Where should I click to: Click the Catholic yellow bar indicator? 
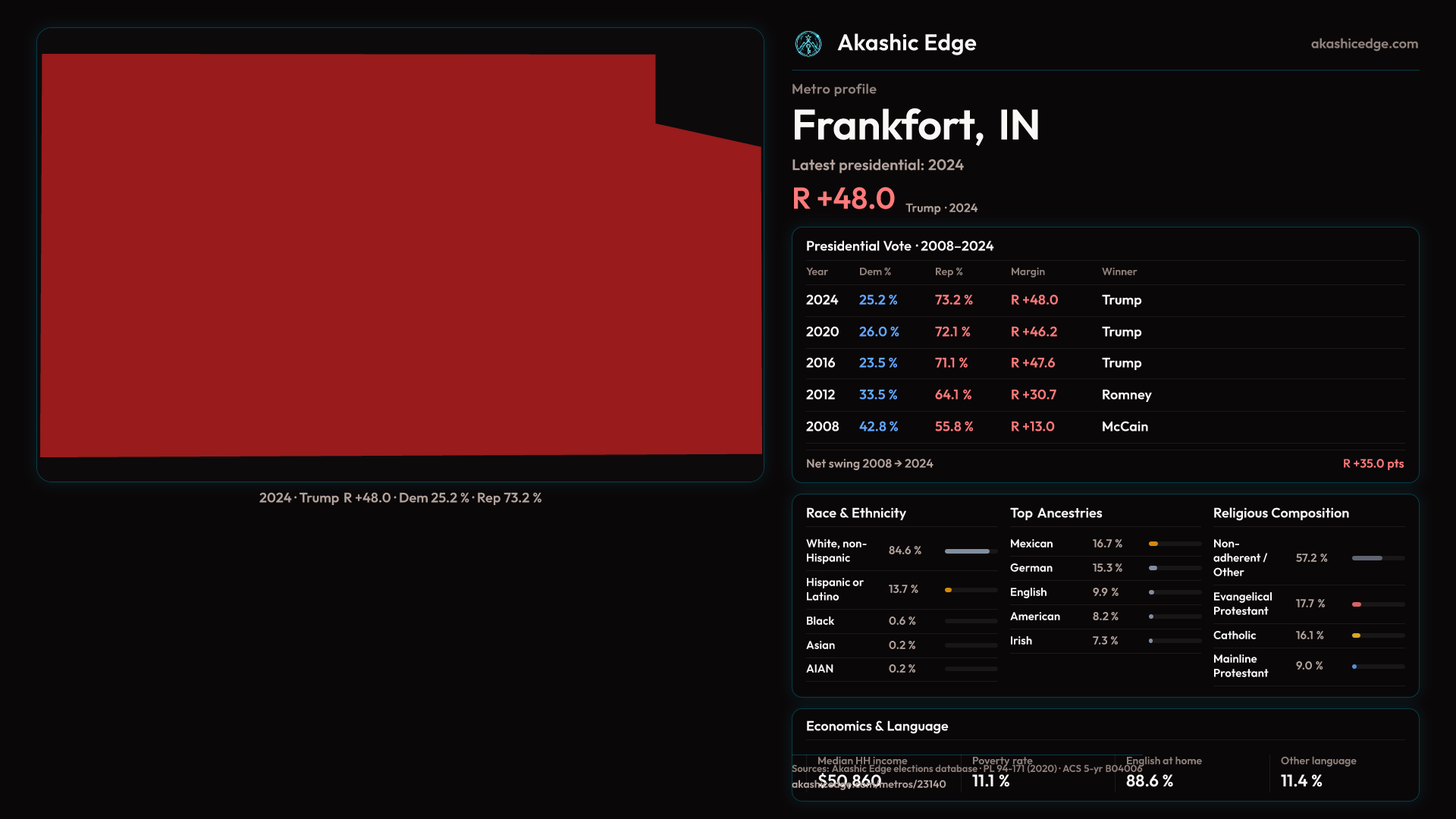pos(1356,635)
